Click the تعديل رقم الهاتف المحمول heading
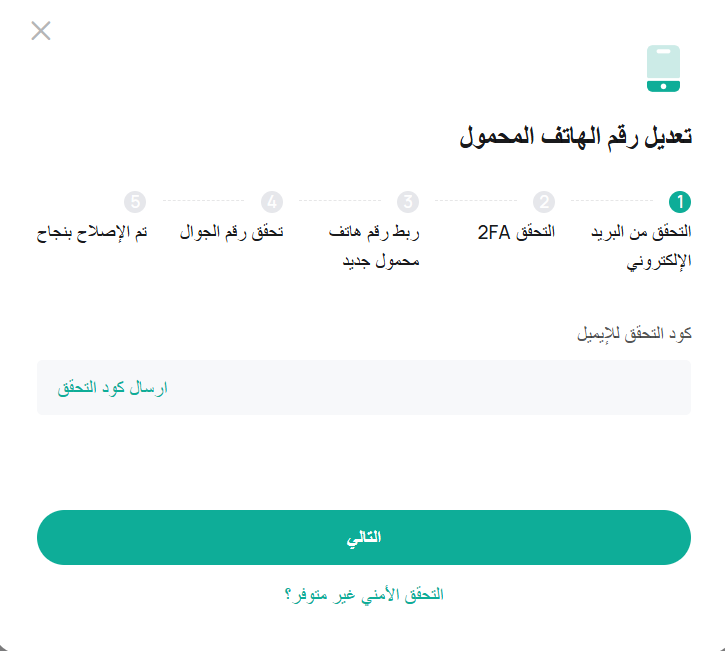 pos(576,137)
